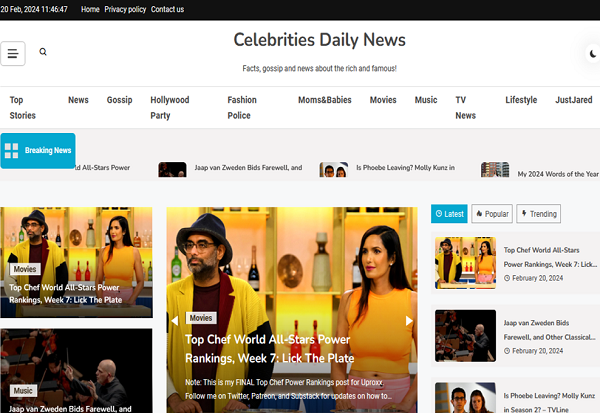Image resolution: width=600 pixels, height=413 pixels.
Task: Open sidebar Jaap van Zweden Bids Farewell headline
Action: click(549, 330)
